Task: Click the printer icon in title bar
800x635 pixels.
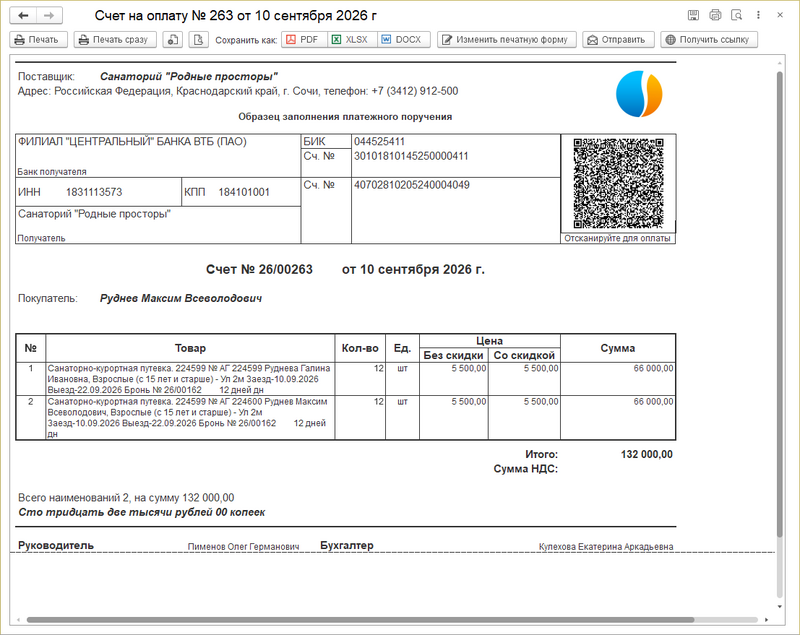Action: 715,15
